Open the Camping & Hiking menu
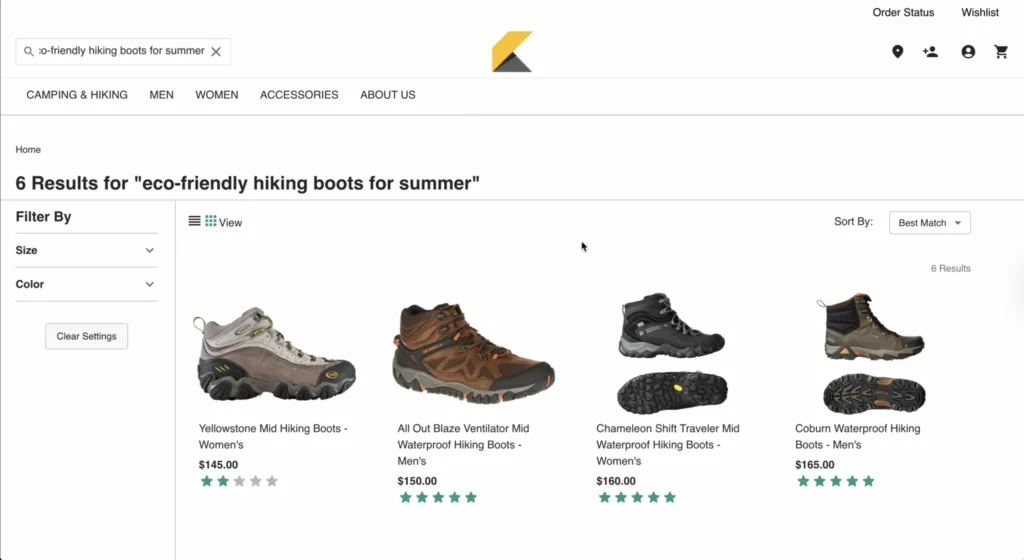 pos(77,95)
